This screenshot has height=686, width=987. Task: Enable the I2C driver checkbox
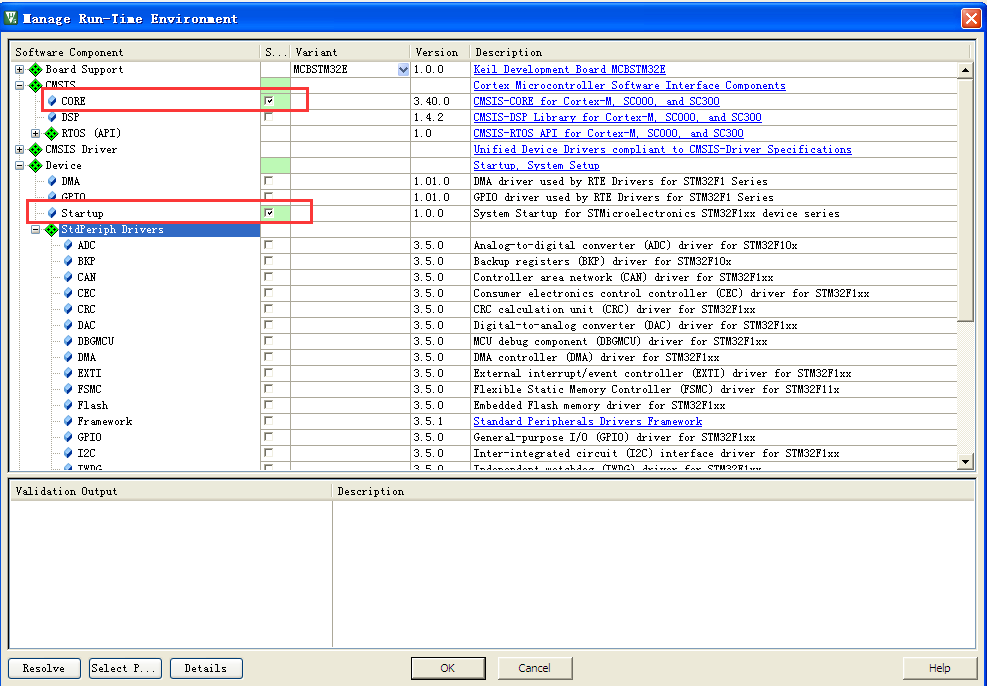click(269, 453)
